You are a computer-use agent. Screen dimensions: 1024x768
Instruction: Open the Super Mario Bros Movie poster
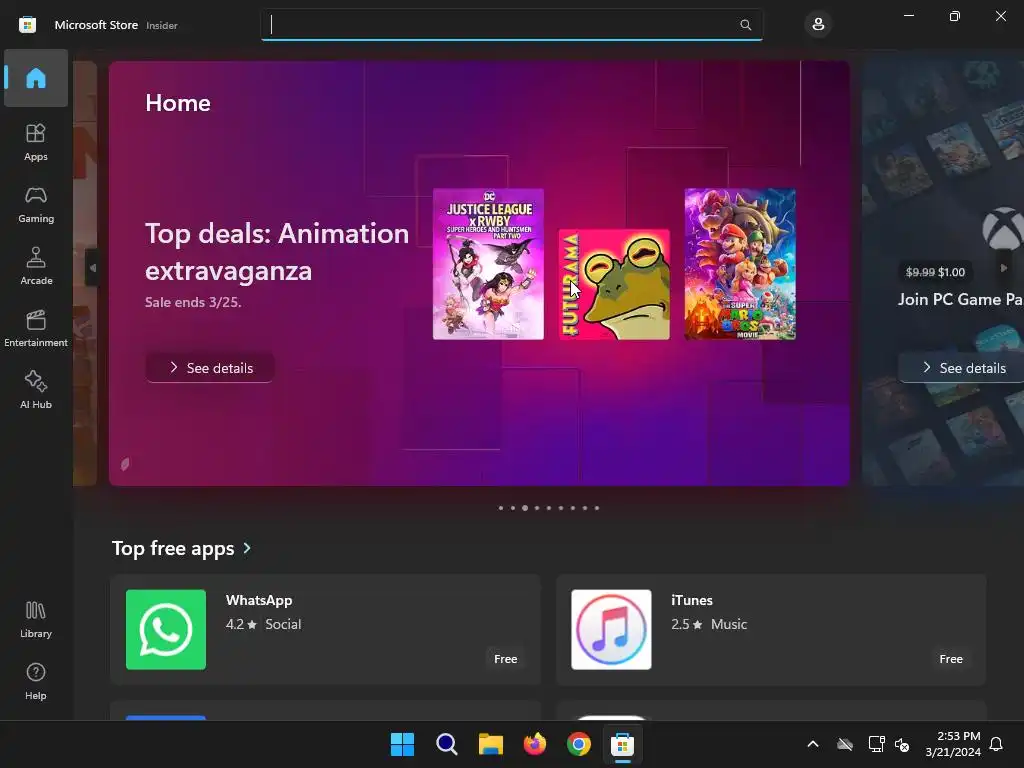[x=740, y=264]
